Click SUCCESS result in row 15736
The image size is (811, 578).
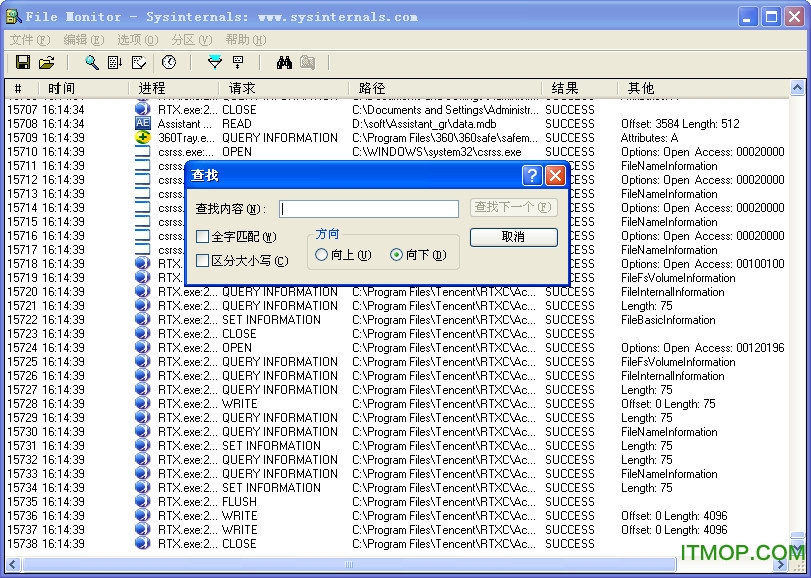[569, 515]
